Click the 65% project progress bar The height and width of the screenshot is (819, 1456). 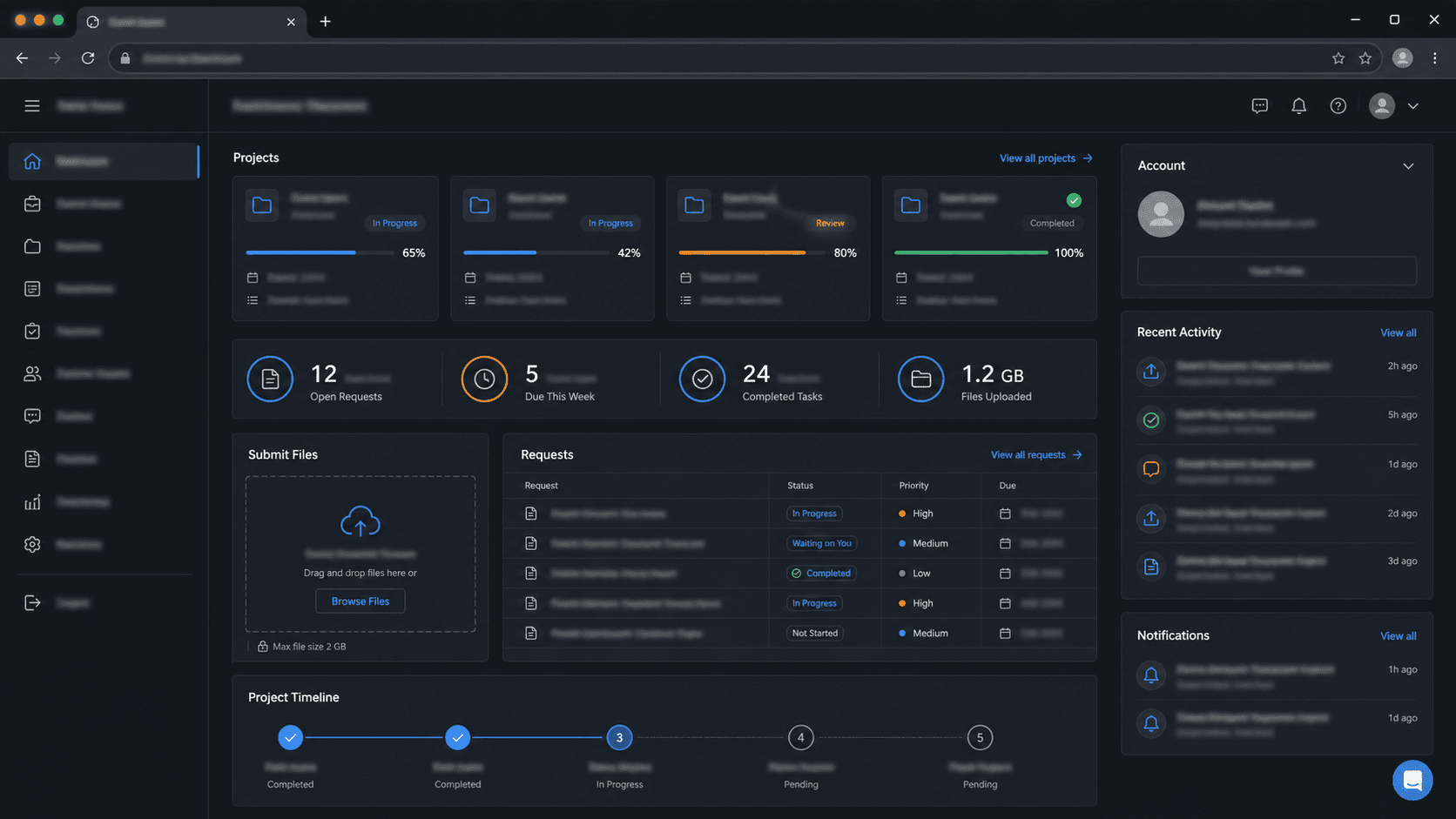click(x=320, y=252)
